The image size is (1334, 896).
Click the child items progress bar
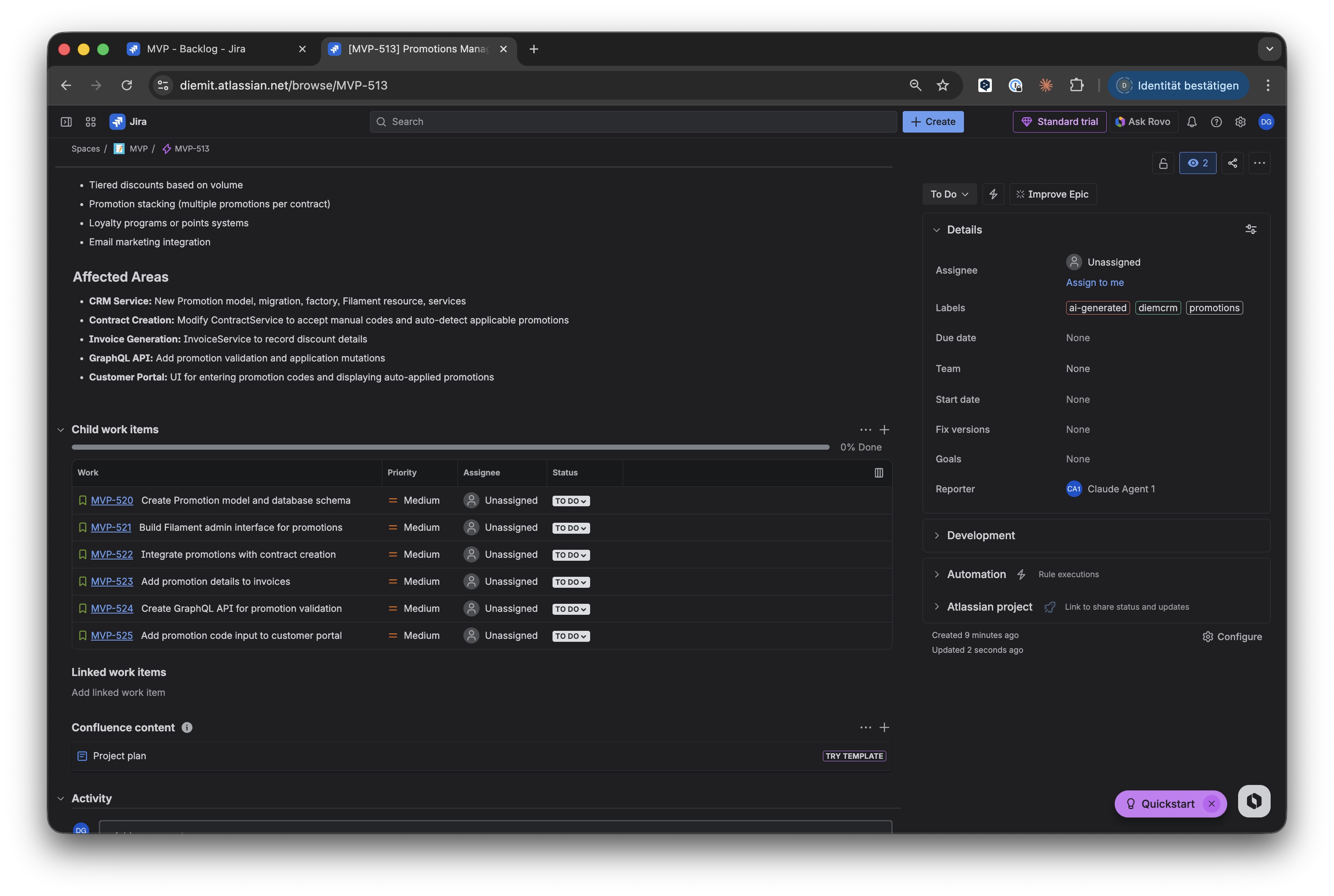[450, 447]
